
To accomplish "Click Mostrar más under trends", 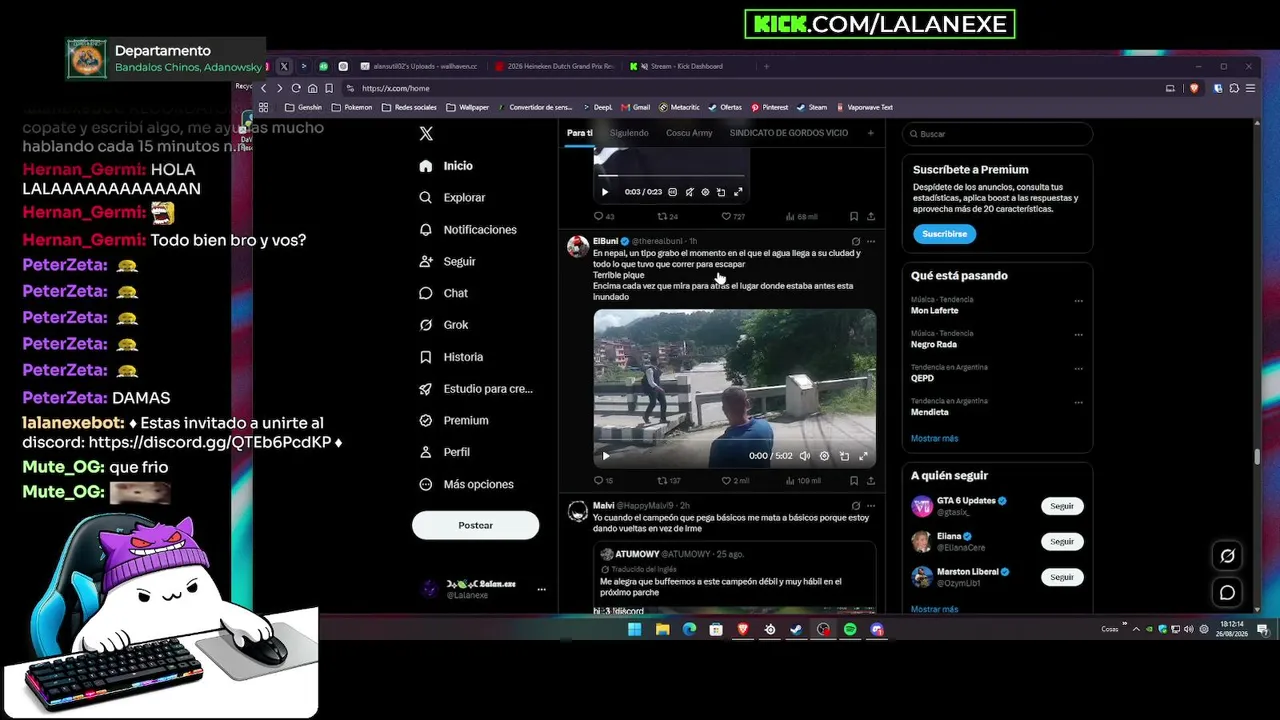I will (934, 438).
